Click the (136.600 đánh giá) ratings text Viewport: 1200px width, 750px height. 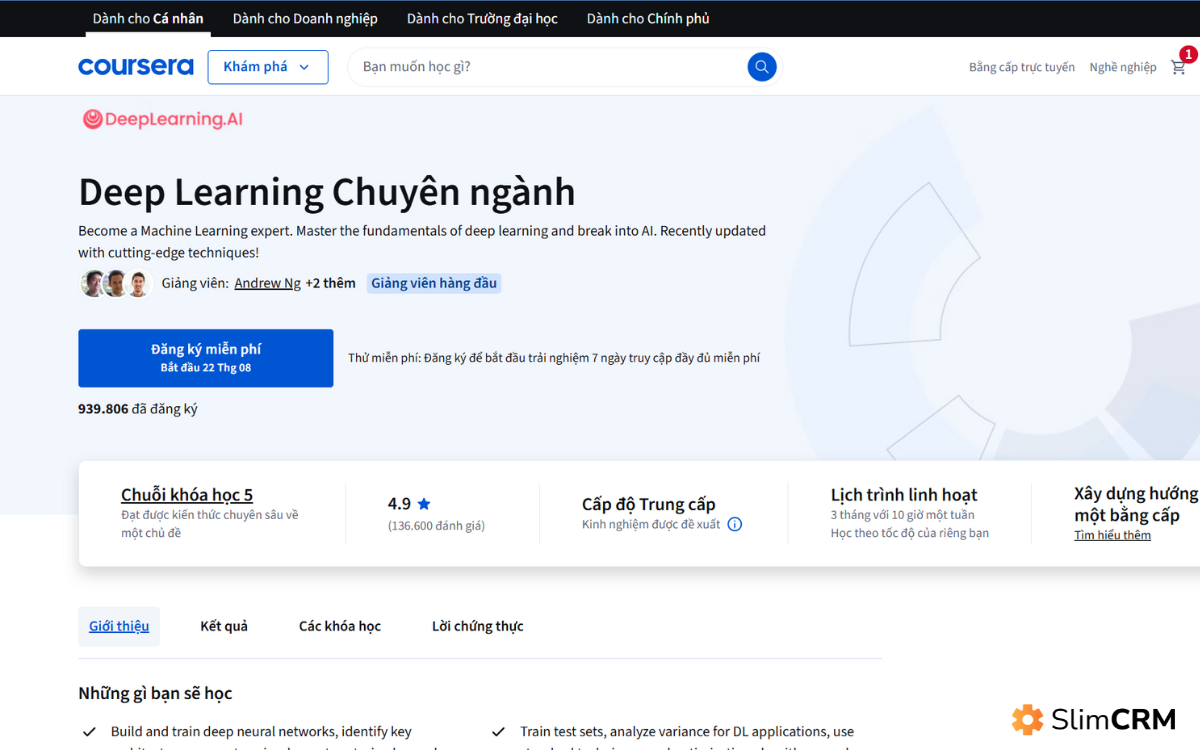(436, 526)
